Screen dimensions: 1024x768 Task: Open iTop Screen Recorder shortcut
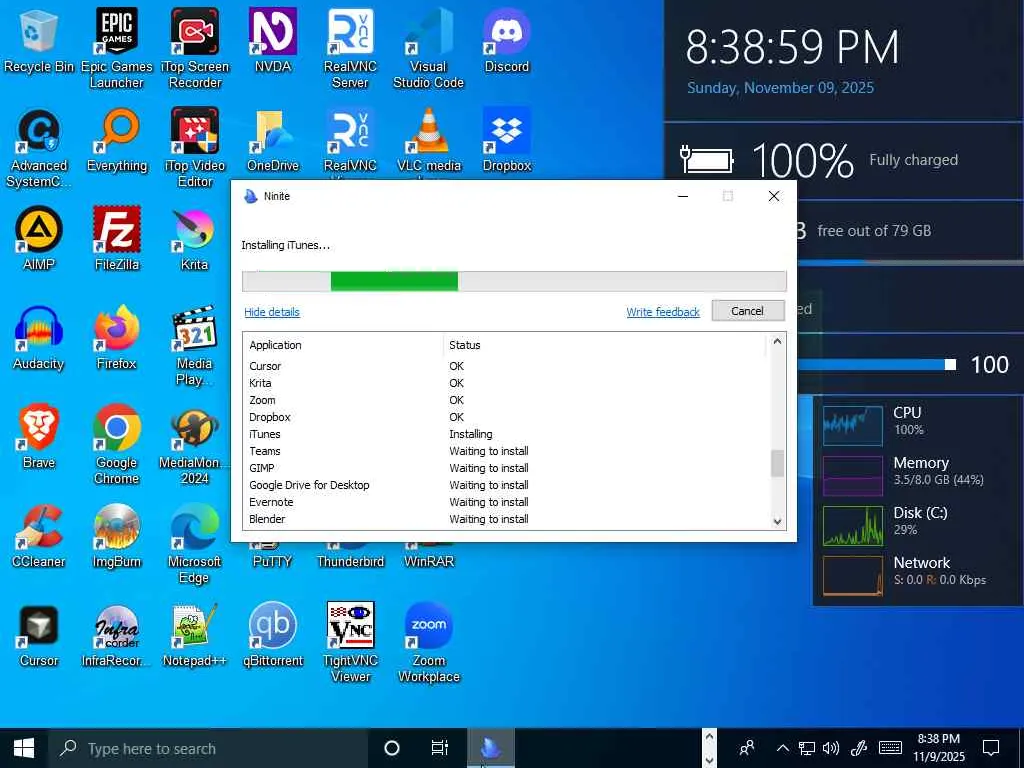point(195,48)
